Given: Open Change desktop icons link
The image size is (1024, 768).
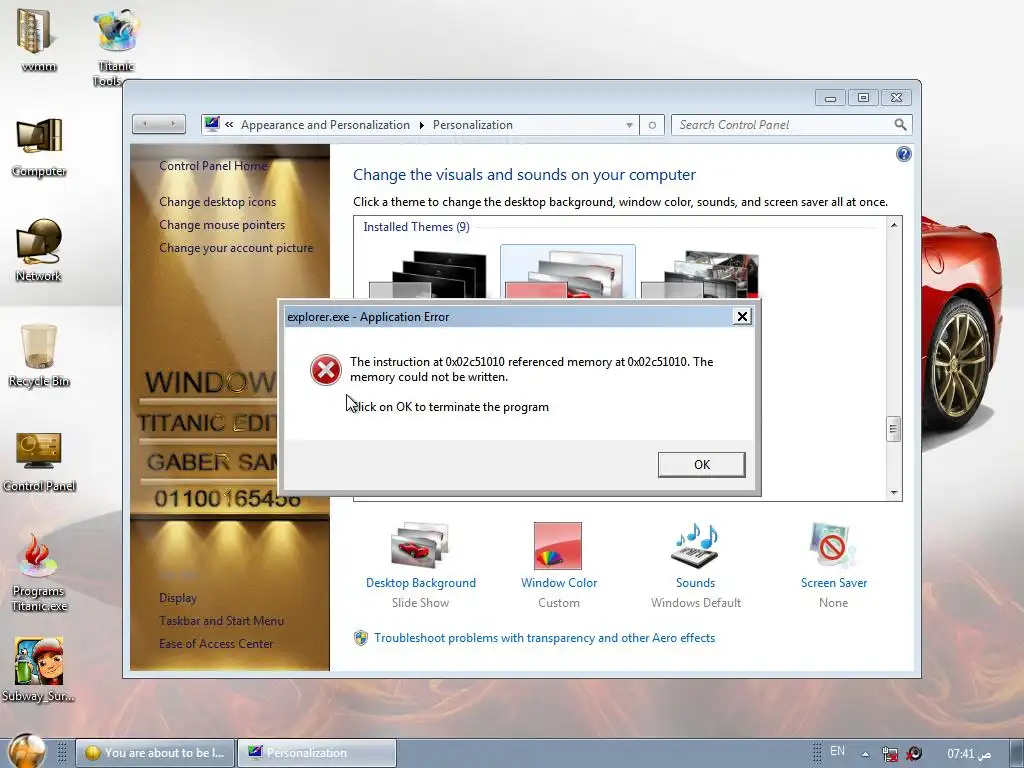Looking at the screenshot, I should (217, 202).
